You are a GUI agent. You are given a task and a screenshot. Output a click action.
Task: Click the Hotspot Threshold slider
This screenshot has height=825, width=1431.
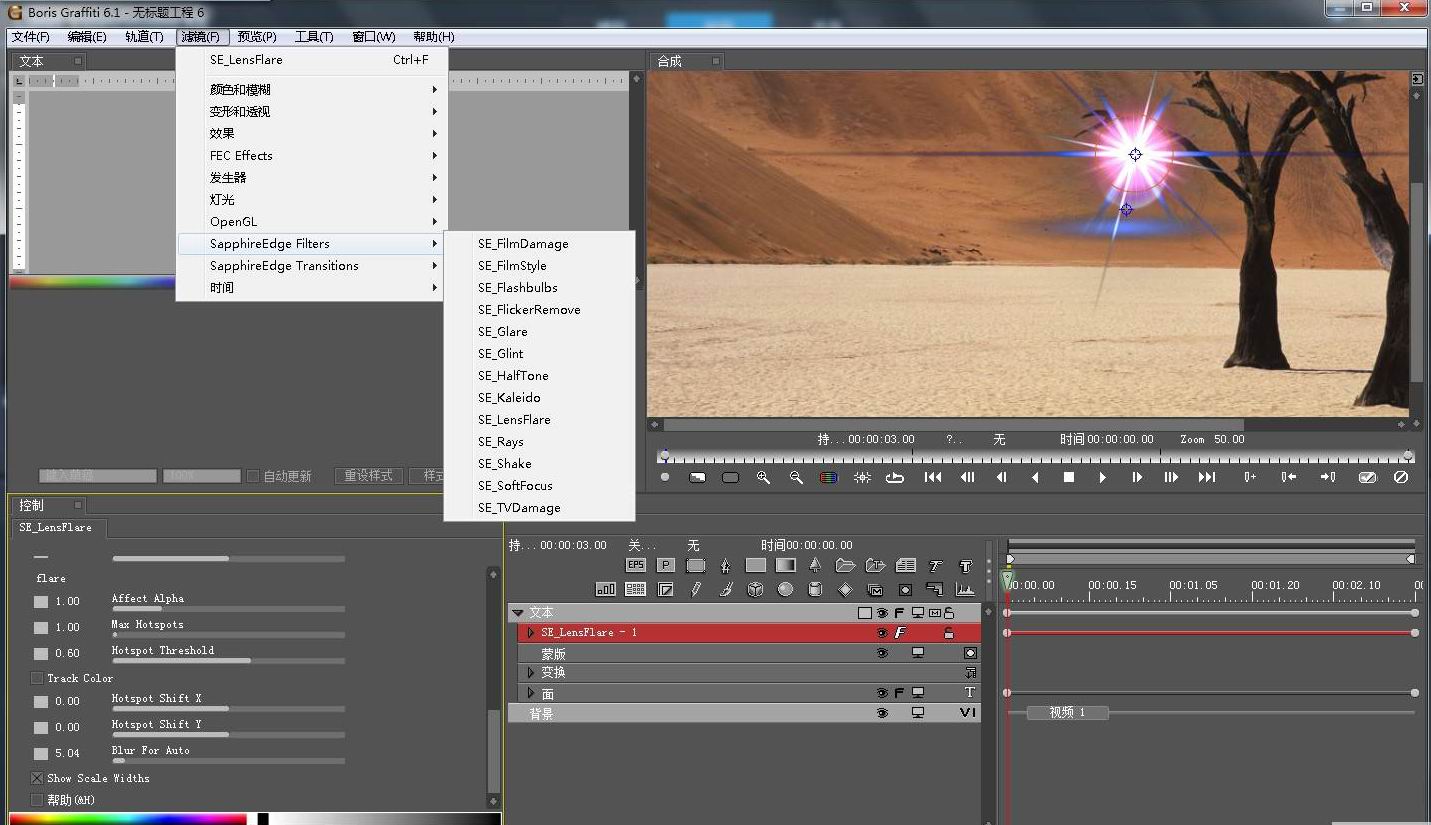coord(229,660)
